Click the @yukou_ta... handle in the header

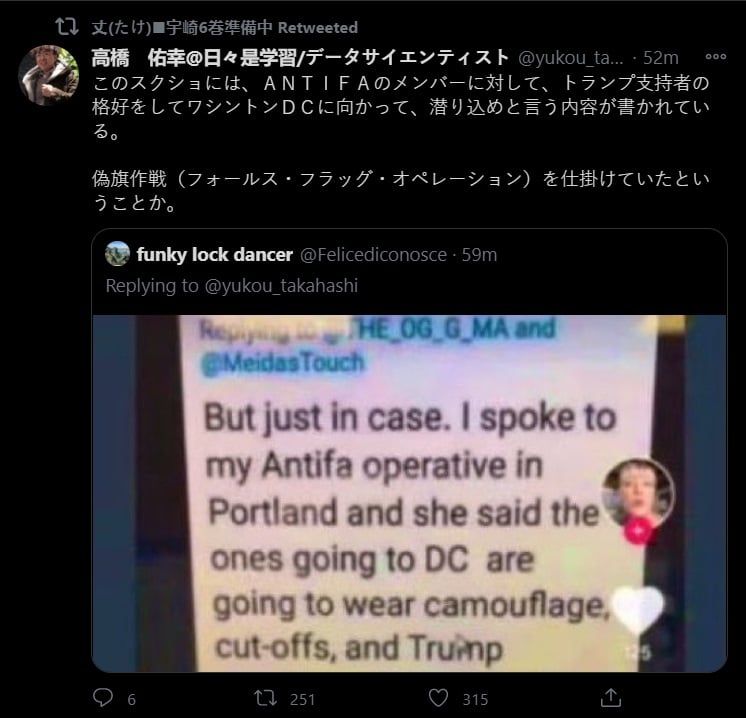pos(570,57)
